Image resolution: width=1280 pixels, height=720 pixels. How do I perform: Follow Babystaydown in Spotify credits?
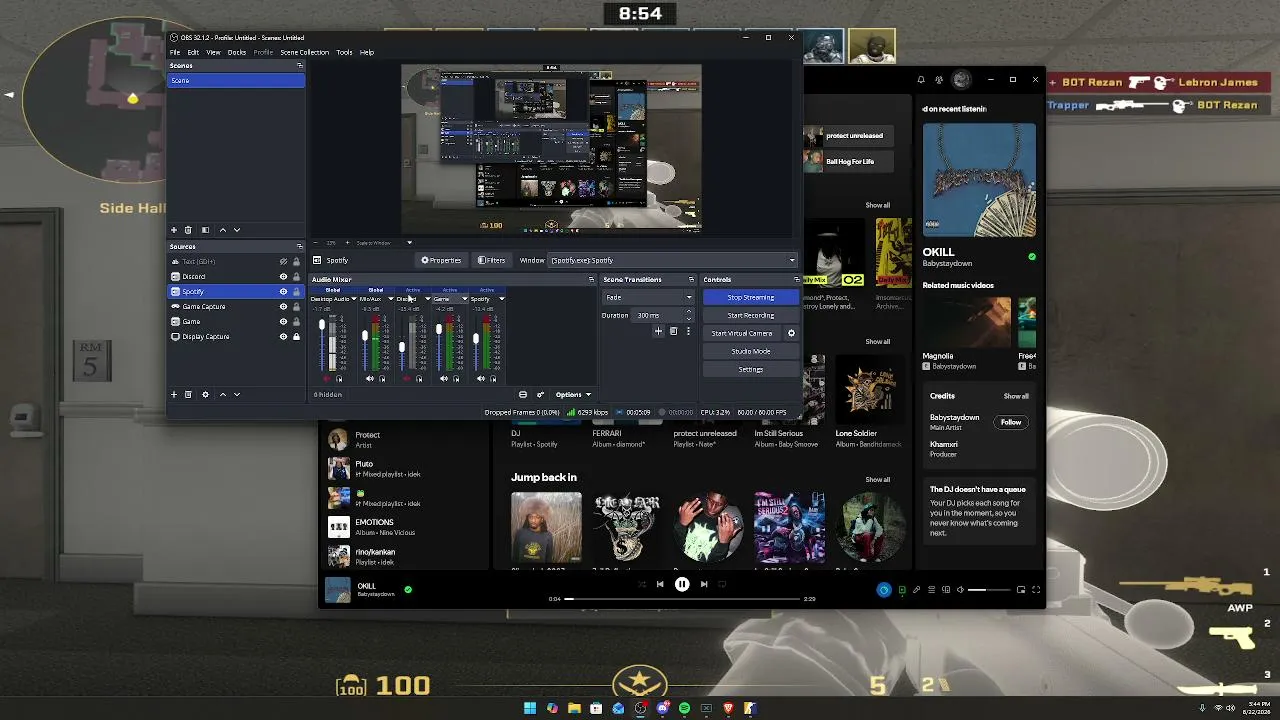click(1011, 422)
